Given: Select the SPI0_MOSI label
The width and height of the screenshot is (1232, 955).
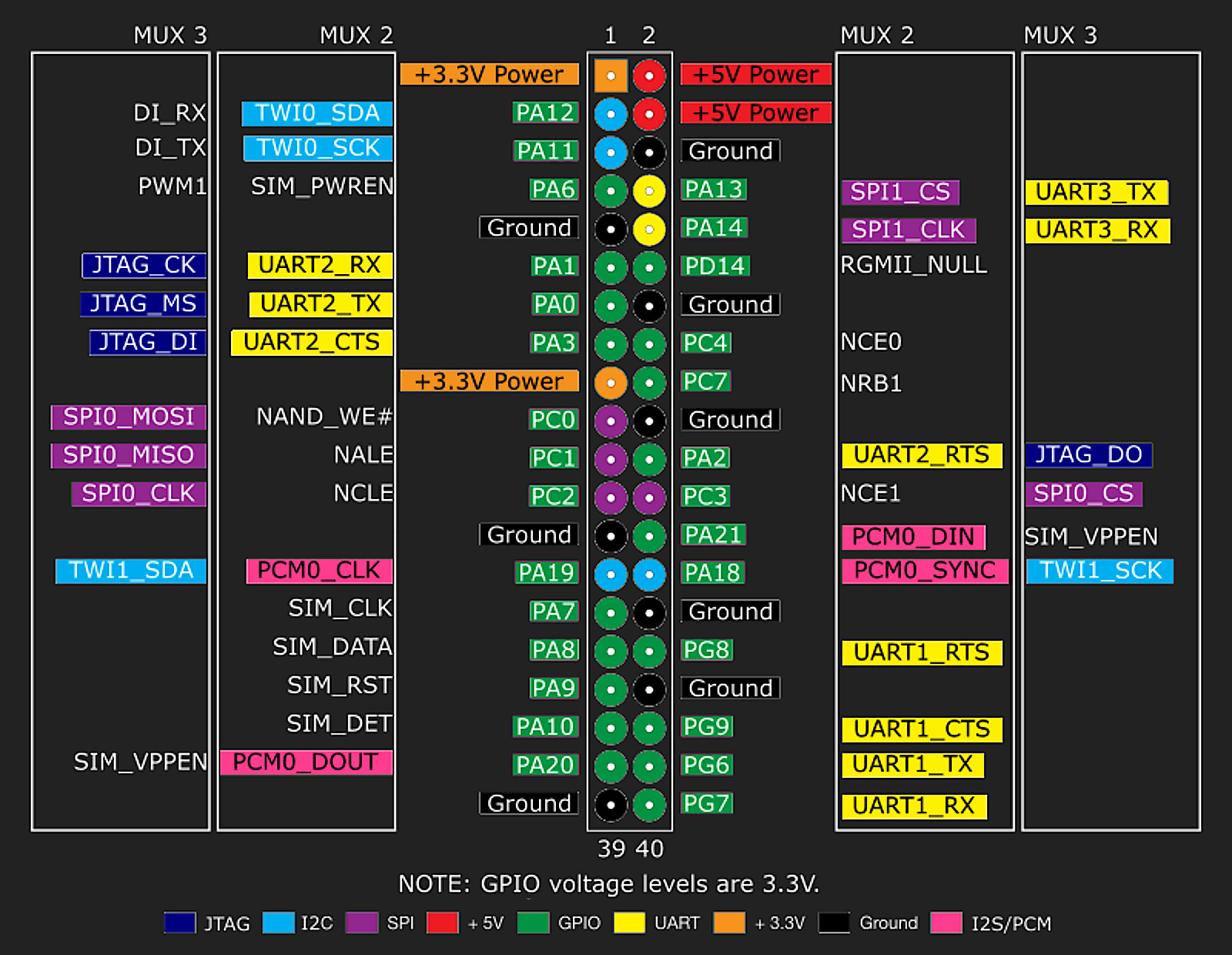Looking at the screenshot, I should (129, 417).
